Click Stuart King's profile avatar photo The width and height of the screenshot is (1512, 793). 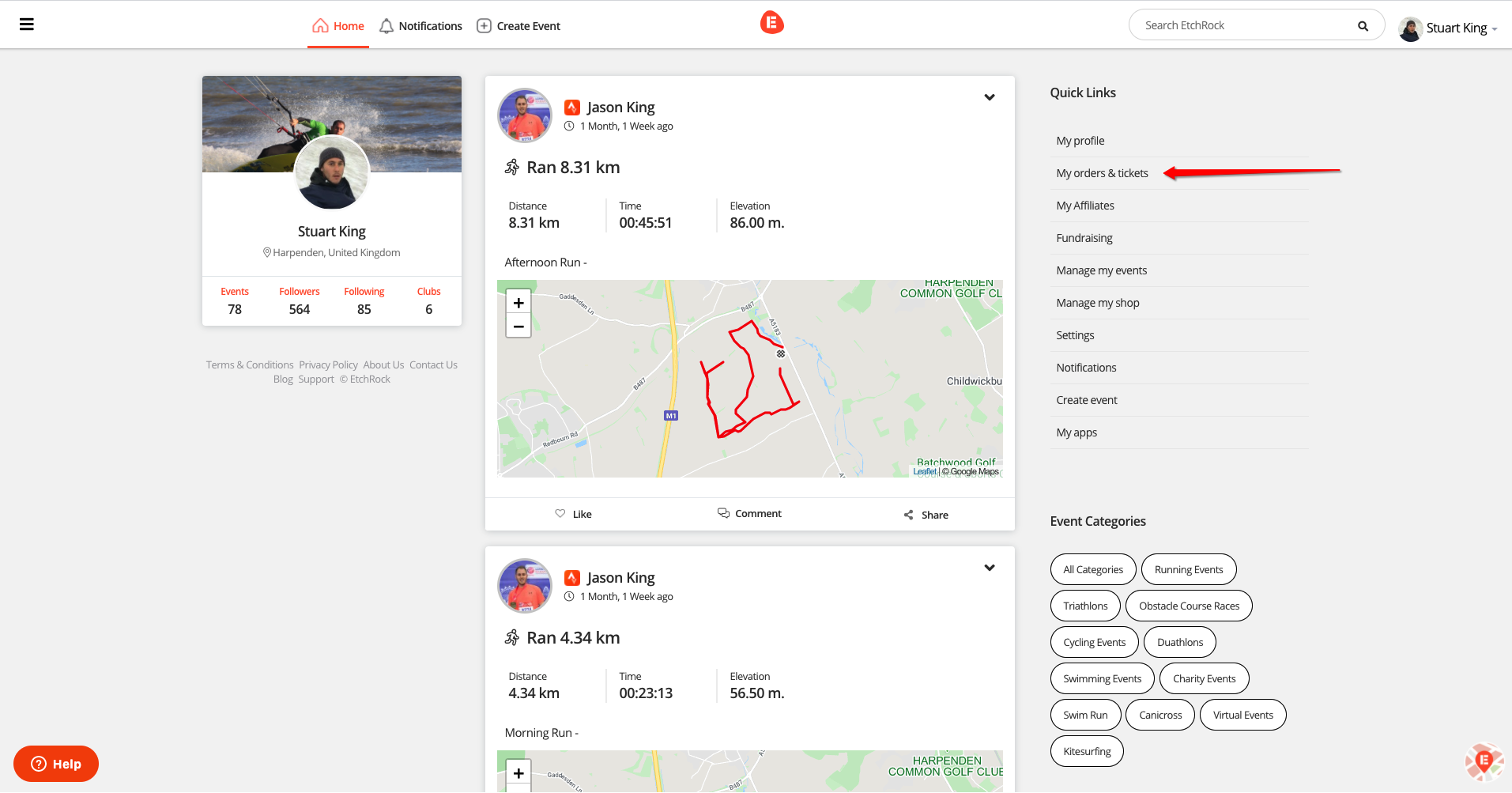[332, 174]
